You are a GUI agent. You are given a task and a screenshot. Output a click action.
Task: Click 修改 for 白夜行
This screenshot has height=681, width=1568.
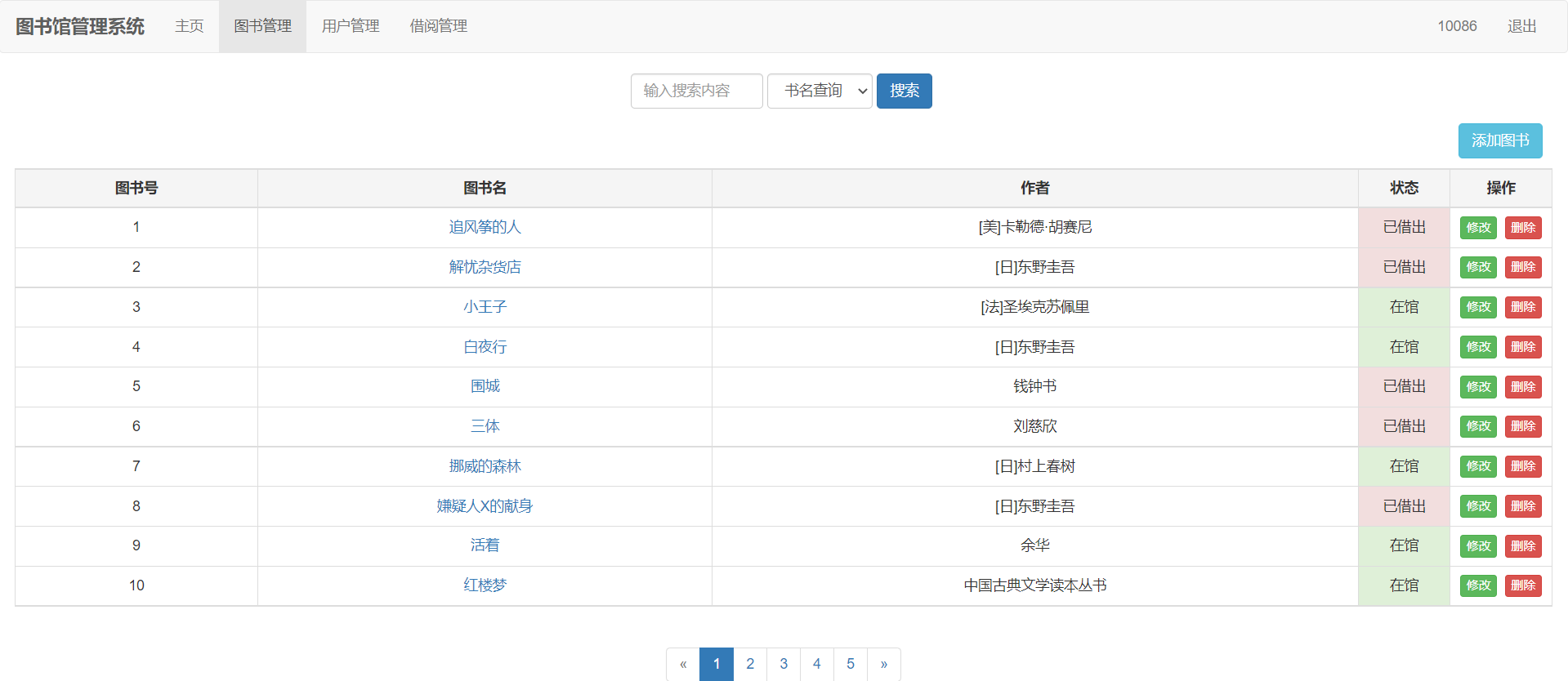point(1478,347)
